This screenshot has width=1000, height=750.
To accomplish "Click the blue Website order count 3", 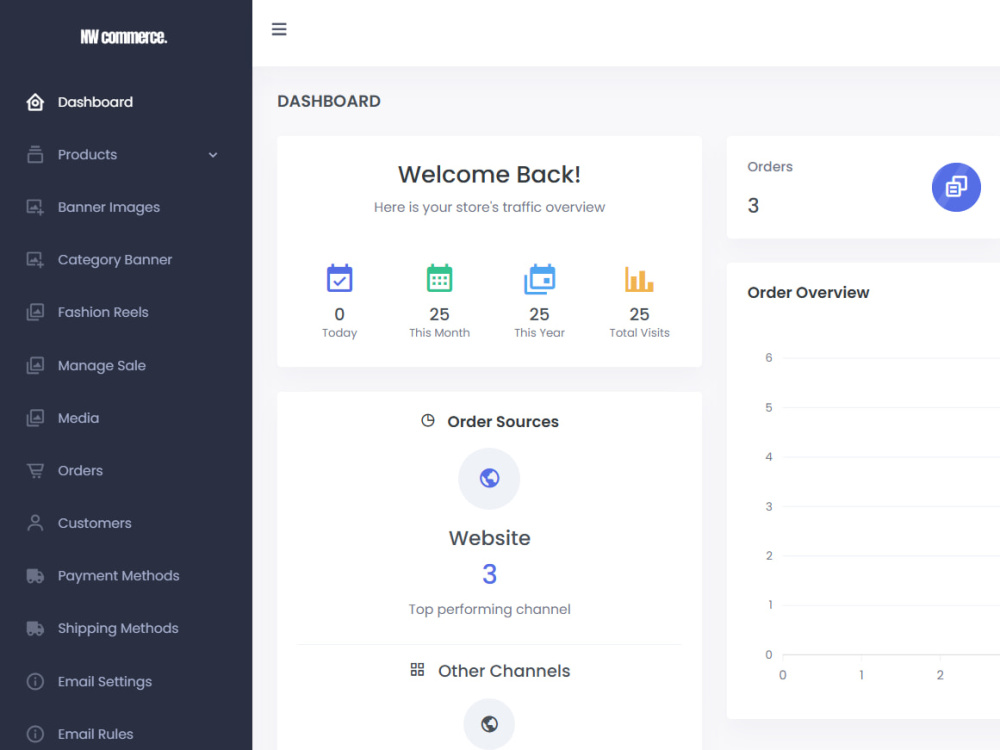I will point(489,574).
